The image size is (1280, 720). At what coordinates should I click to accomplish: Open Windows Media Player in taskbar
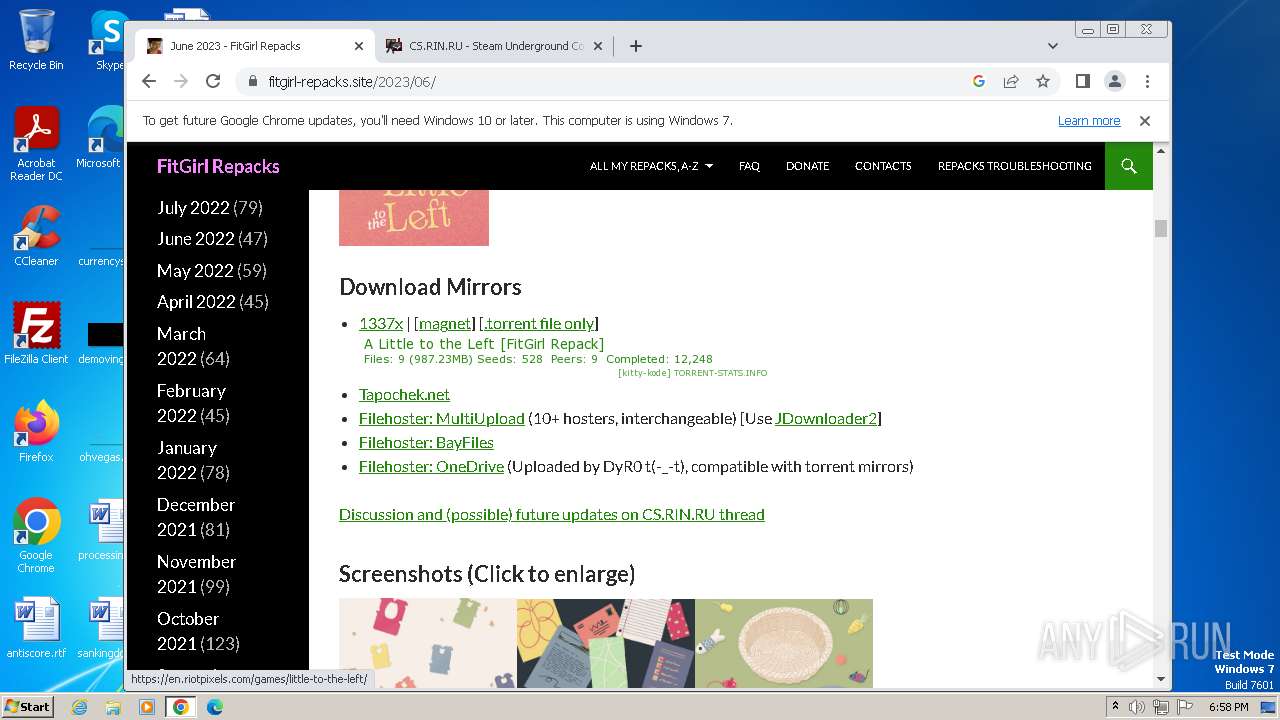pos(147,707)
